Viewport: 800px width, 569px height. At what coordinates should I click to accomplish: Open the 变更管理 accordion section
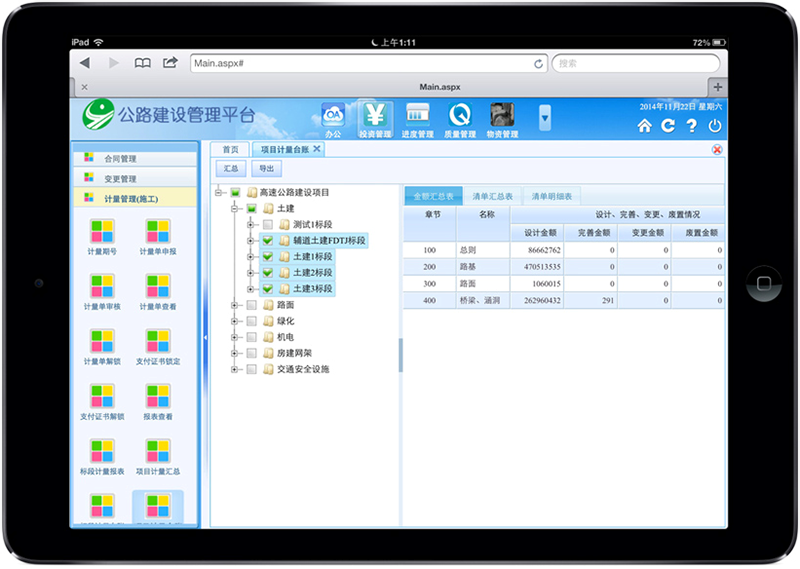click(135, 179)
